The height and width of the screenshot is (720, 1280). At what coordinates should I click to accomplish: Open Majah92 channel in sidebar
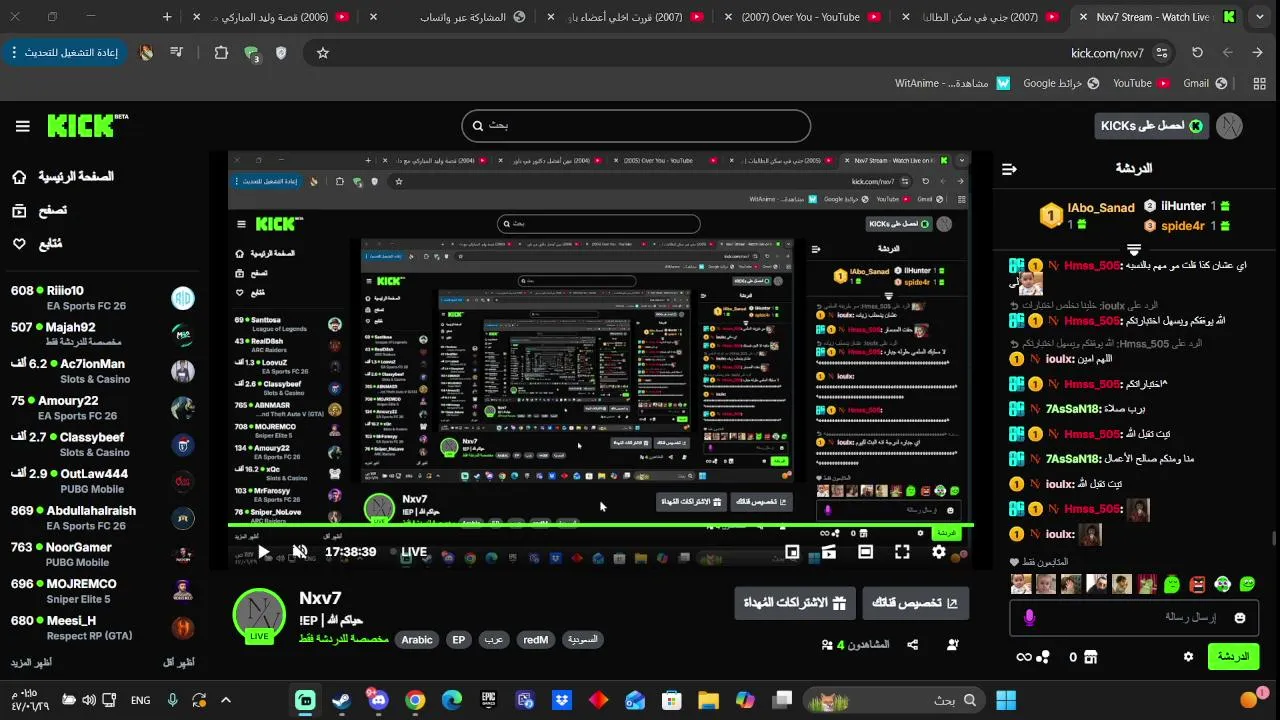pos(102,334)
